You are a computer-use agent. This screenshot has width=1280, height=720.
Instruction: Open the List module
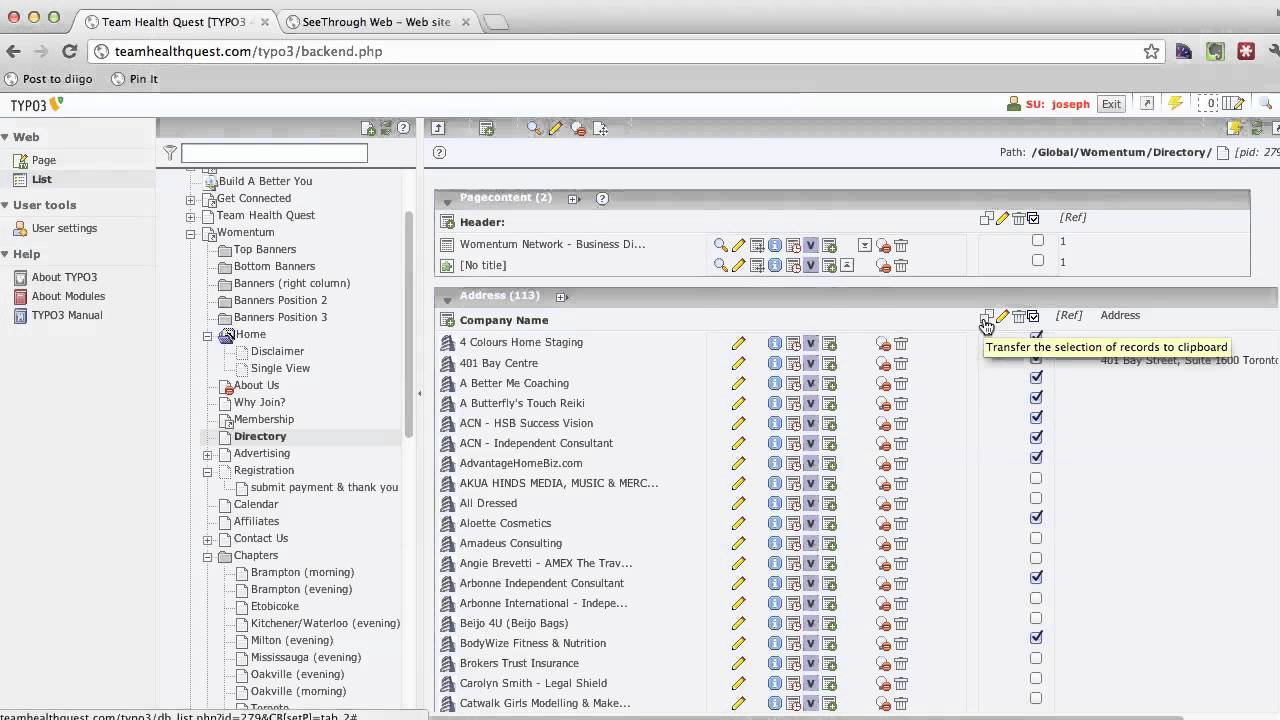(41, 179)
